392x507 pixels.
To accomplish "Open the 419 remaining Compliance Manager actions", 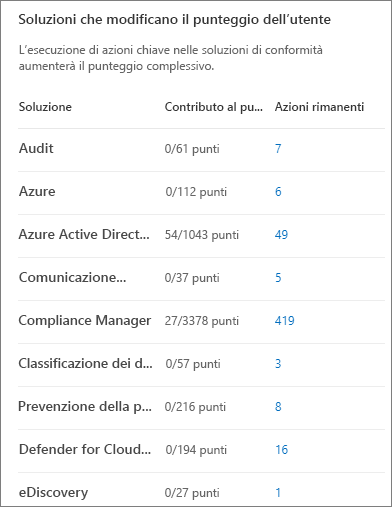I will click(x=284, y=321).
